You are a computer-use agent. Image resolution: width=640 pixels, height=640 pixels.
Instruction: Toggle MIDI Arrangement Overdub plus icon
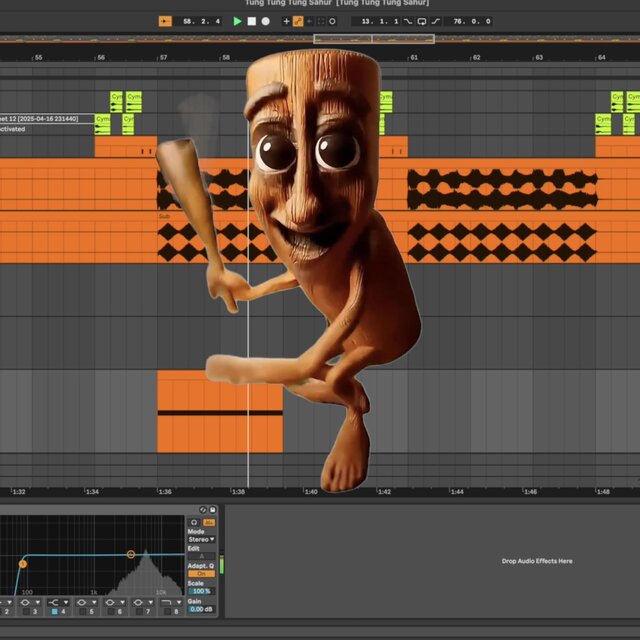coord(286,21)
